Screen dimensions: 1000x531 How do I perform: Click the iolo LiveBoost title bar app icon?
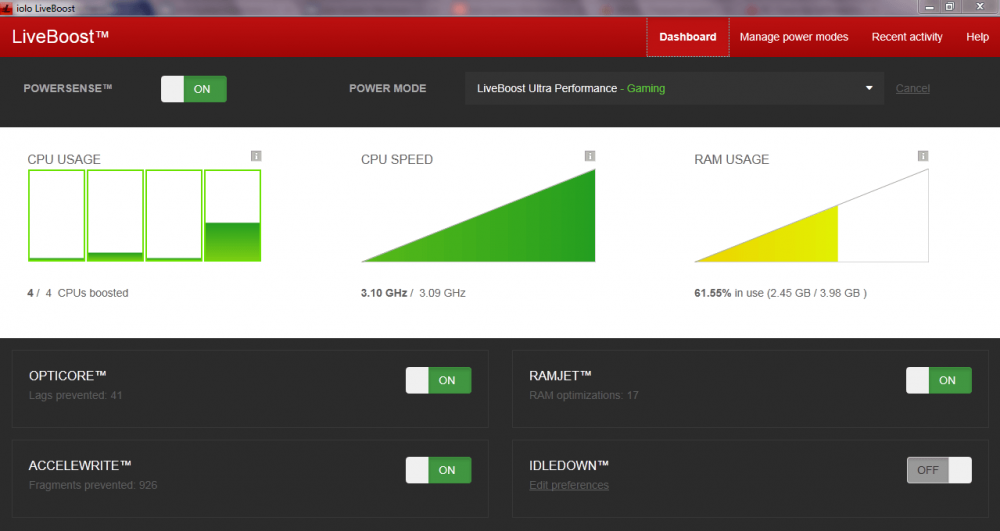pos(6,8)
